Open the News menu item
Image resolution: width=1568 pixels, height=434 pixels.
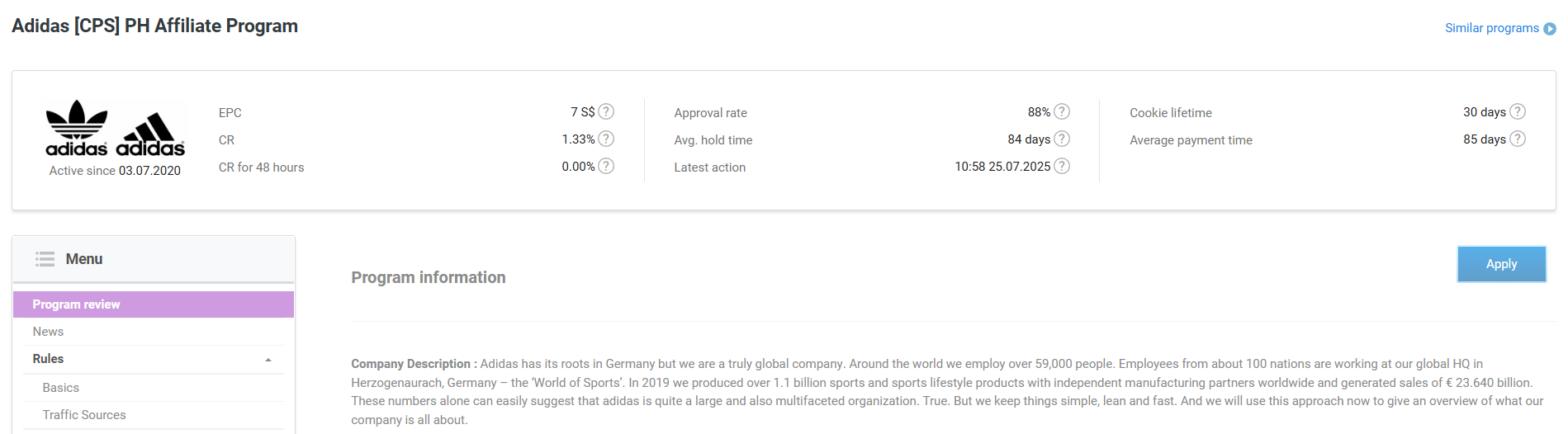point(154,332)
